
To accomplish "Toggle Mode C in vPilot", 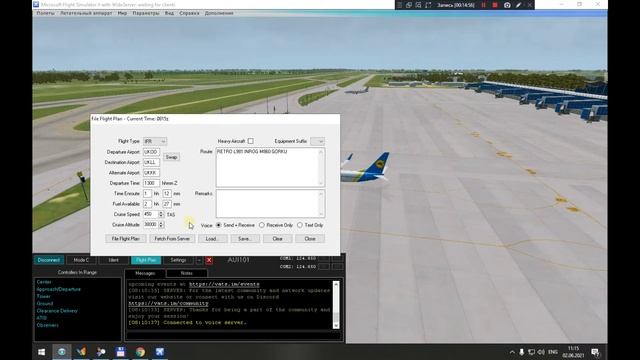I will pyautogui.click(x=81, y=260).
